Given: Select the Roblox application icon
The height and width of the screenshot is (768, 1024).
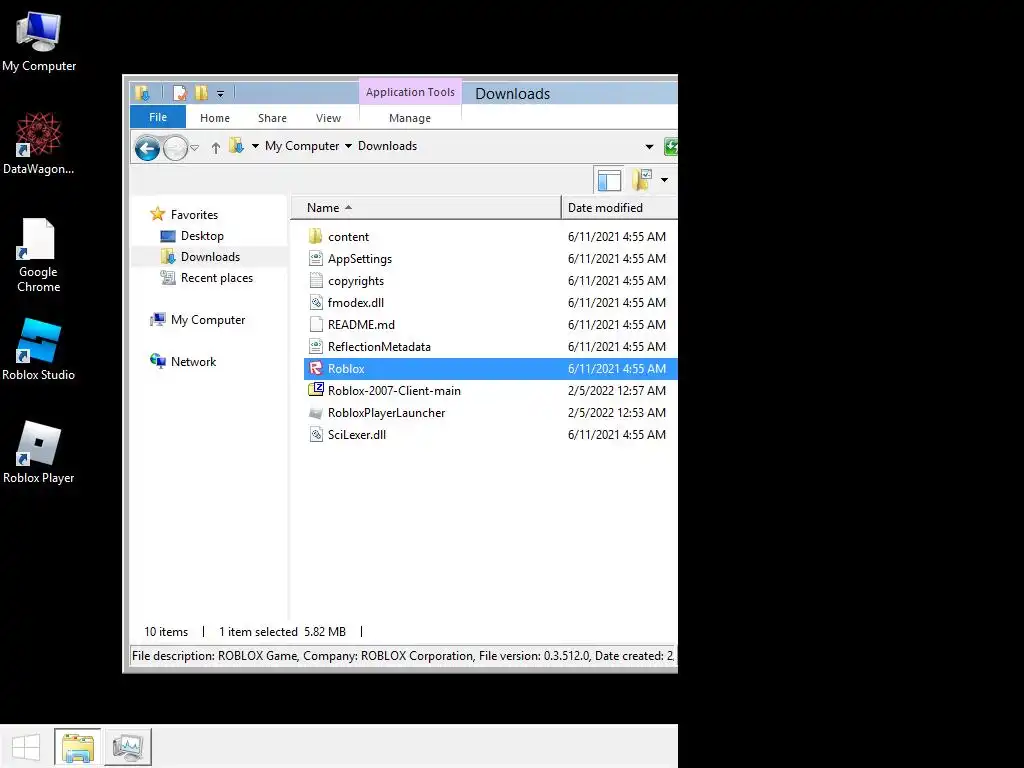Looking at the screenshot, I should (316, 368).
